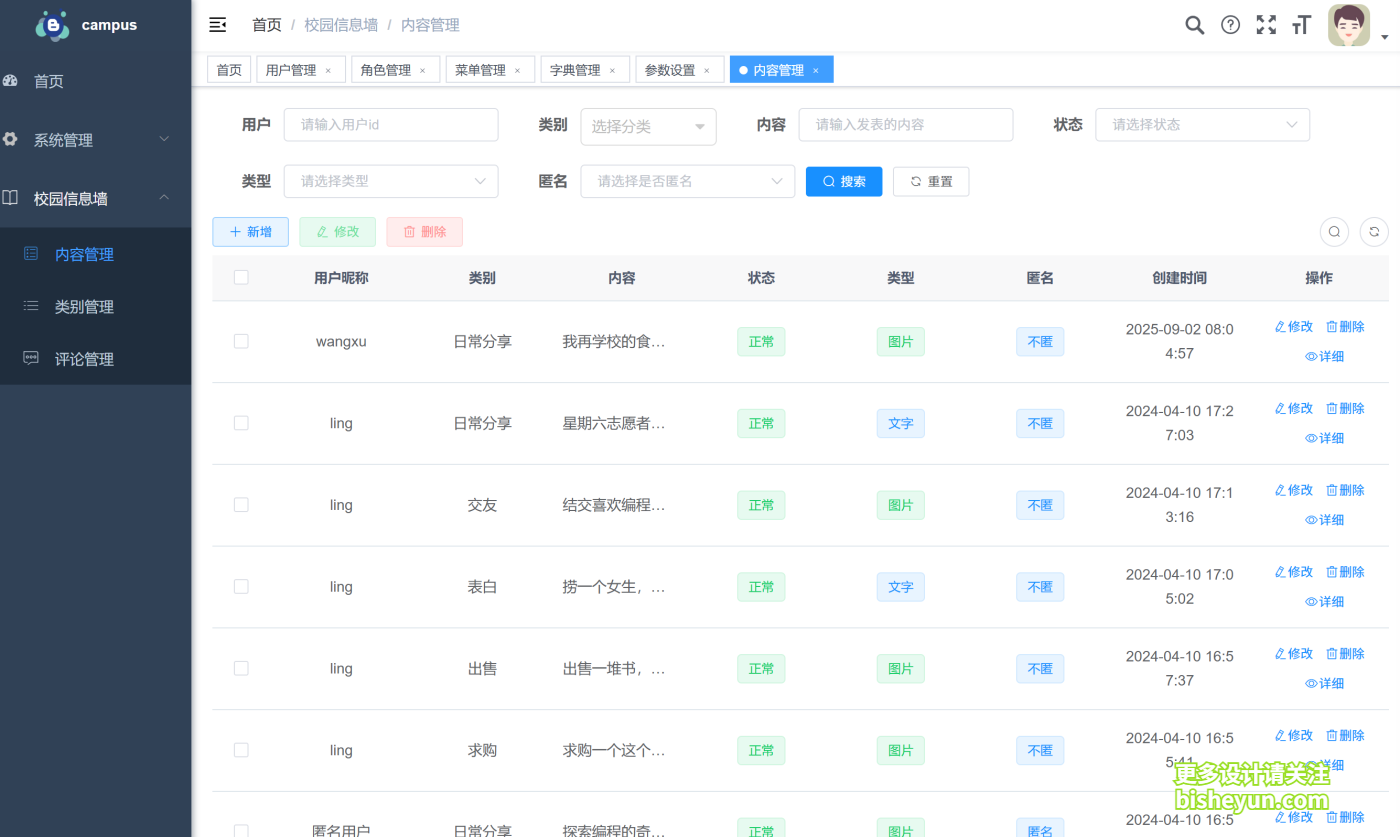Click the 搜索 search button
Image resolution: width=1400 pixels, height=837 pixels.
coord(844,181)
